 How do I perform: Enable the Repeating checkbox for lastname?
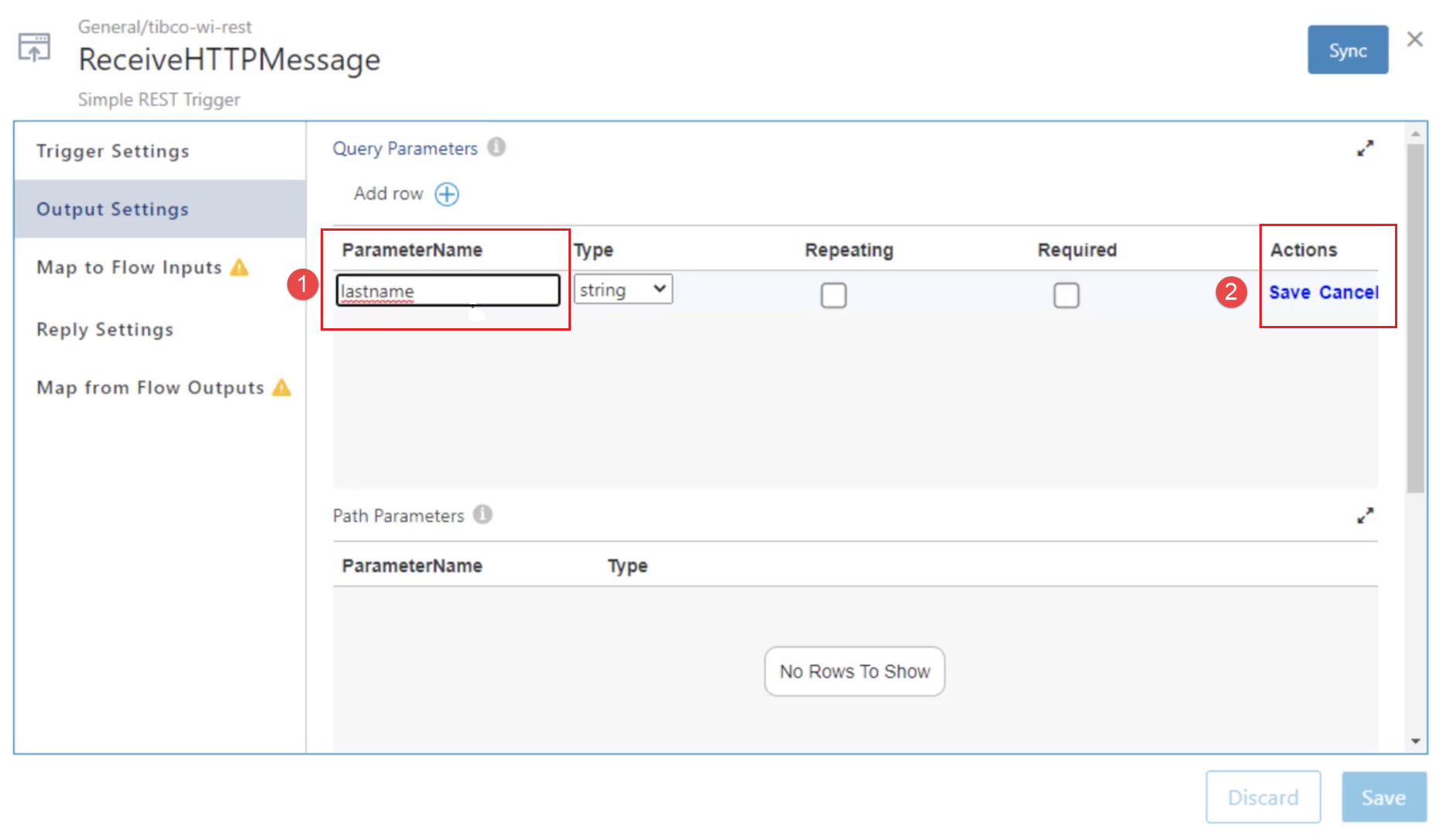[x=833, y=295]
